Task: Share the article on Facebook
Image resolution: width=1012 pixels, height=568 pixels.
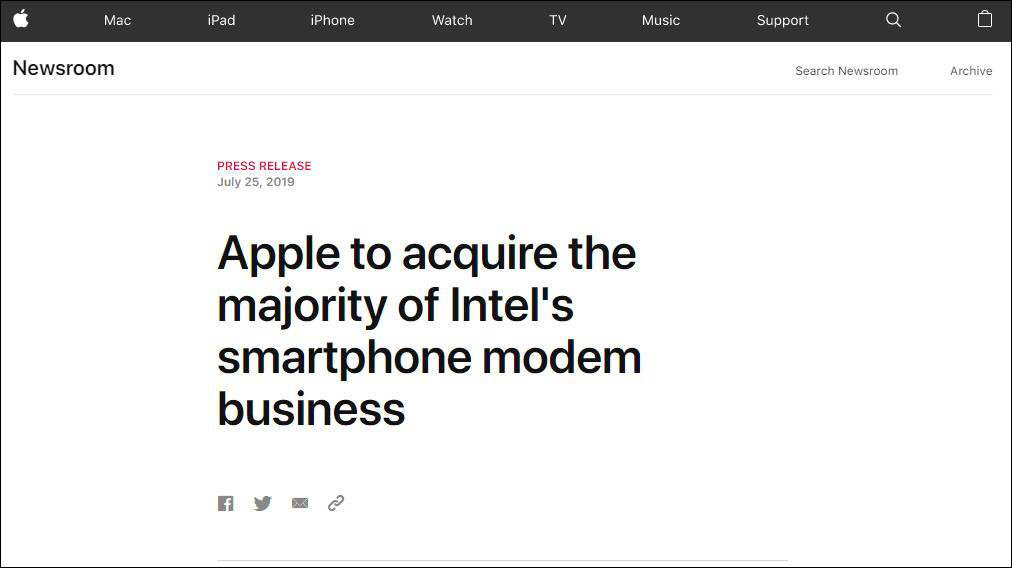Action: [226, 503]
